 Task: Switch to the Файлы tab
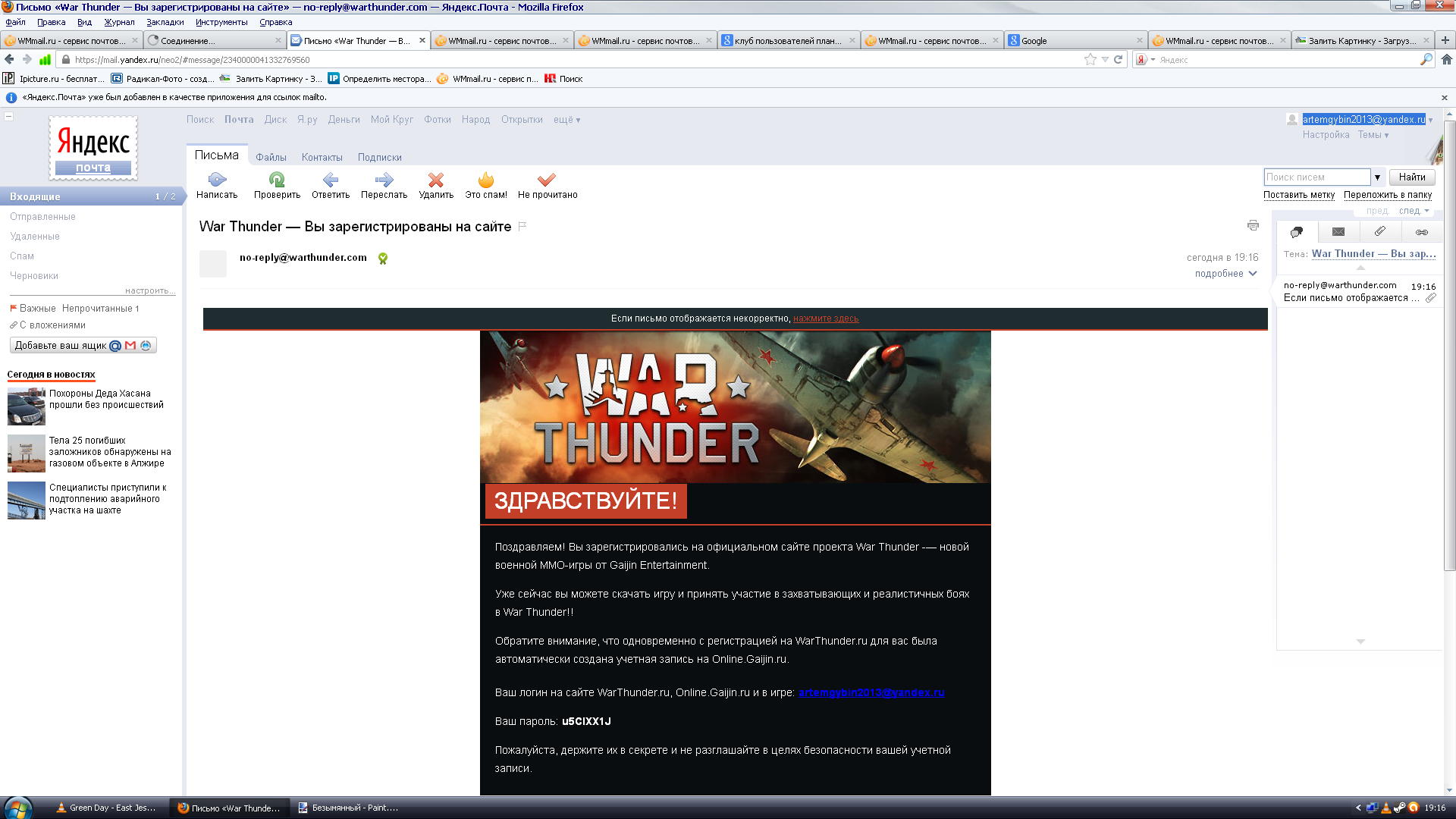click(271, 157)
